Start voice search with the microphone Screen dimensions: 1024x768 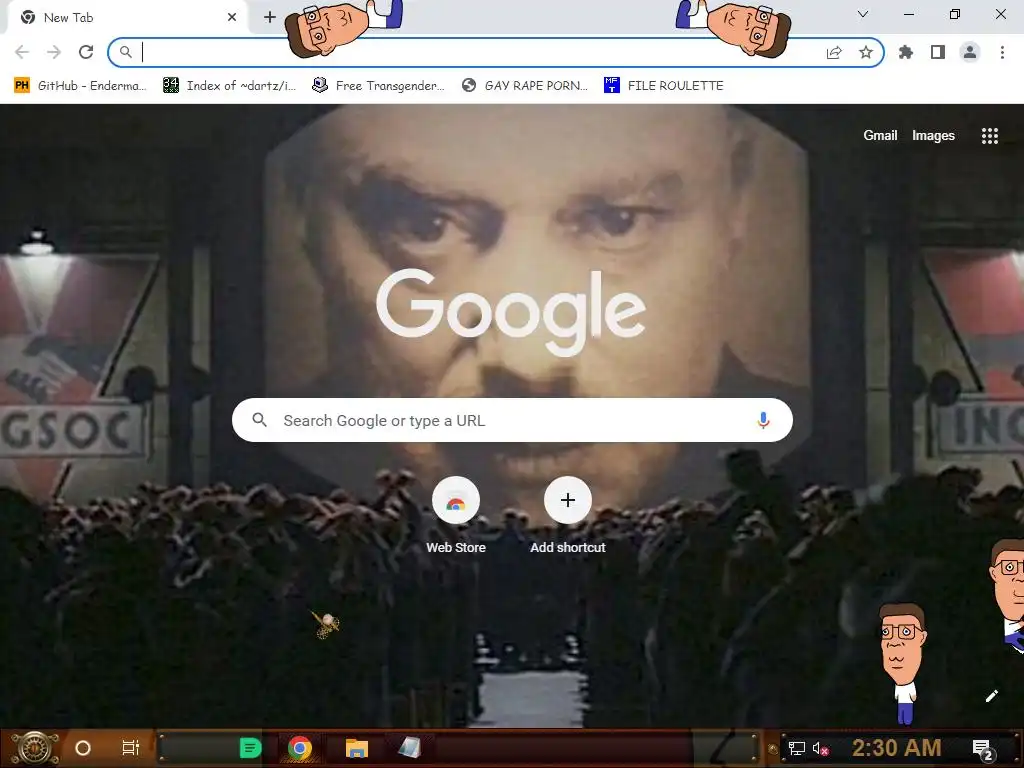coord(763,420)
